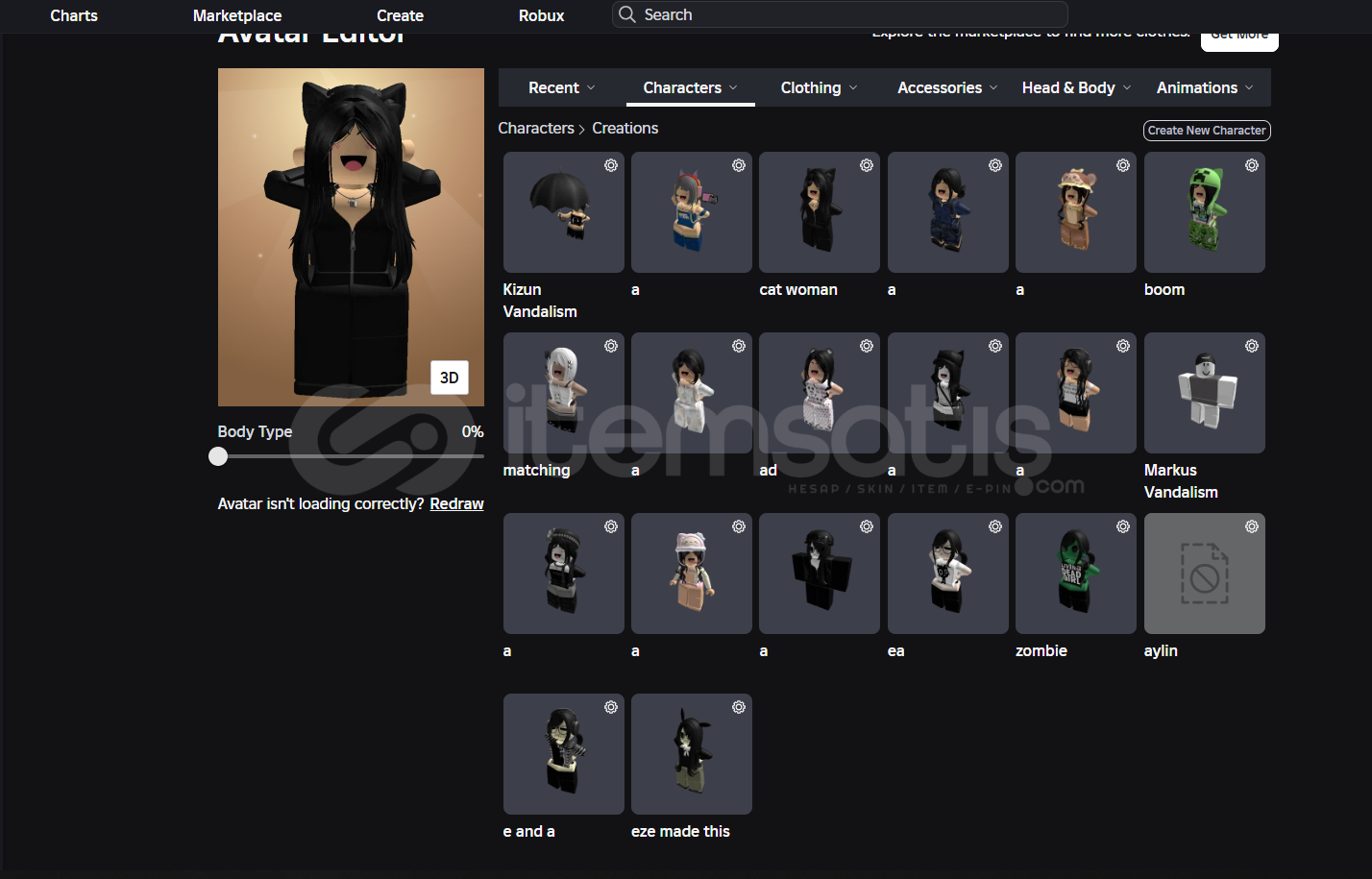This screenshot has width=1372, height=879.
Task: Select the boom character thumbnail
Action: tap(1205, 212)
